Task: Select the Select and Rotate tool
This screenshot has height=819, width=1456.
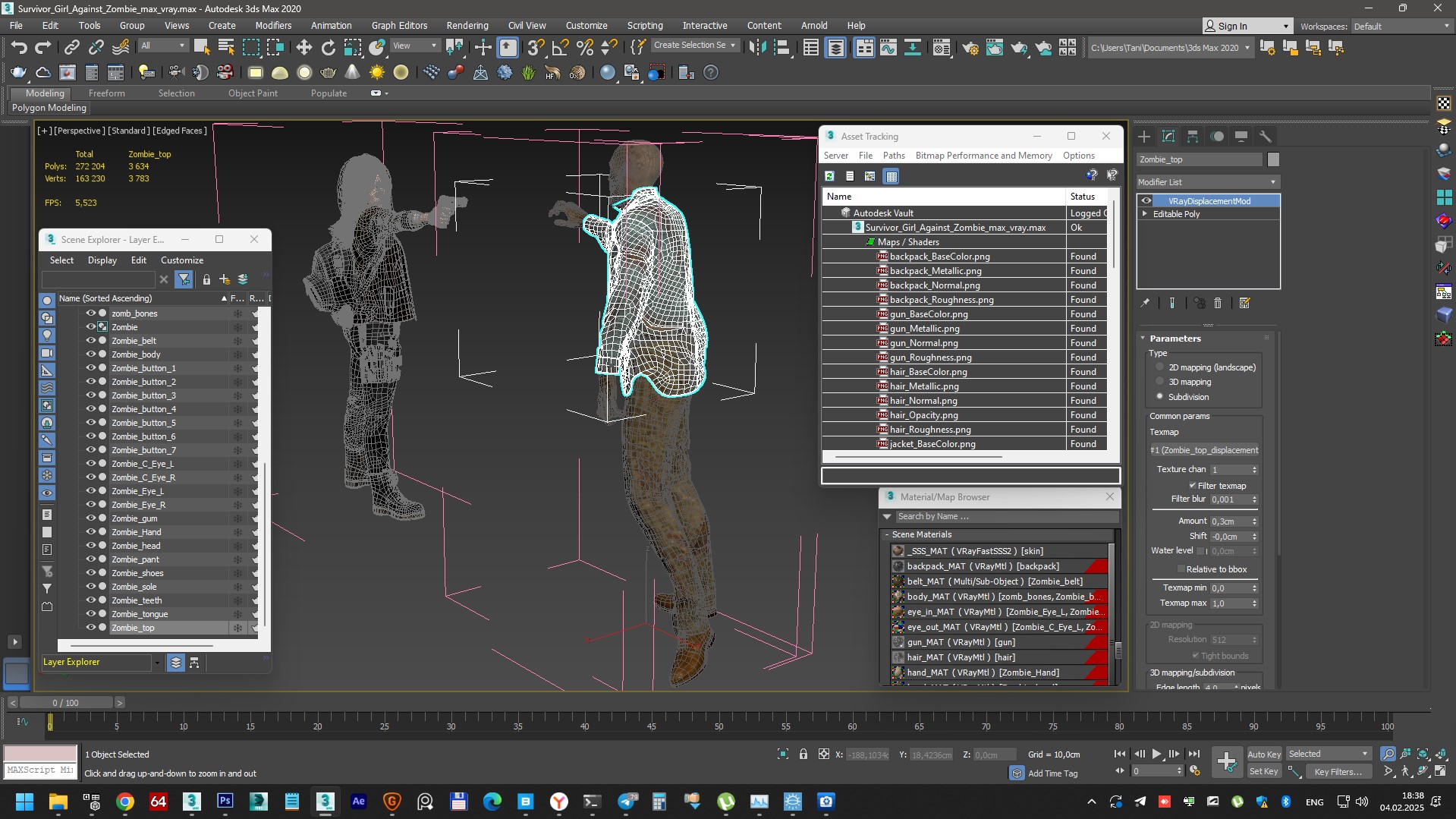Action: (329, 48)
